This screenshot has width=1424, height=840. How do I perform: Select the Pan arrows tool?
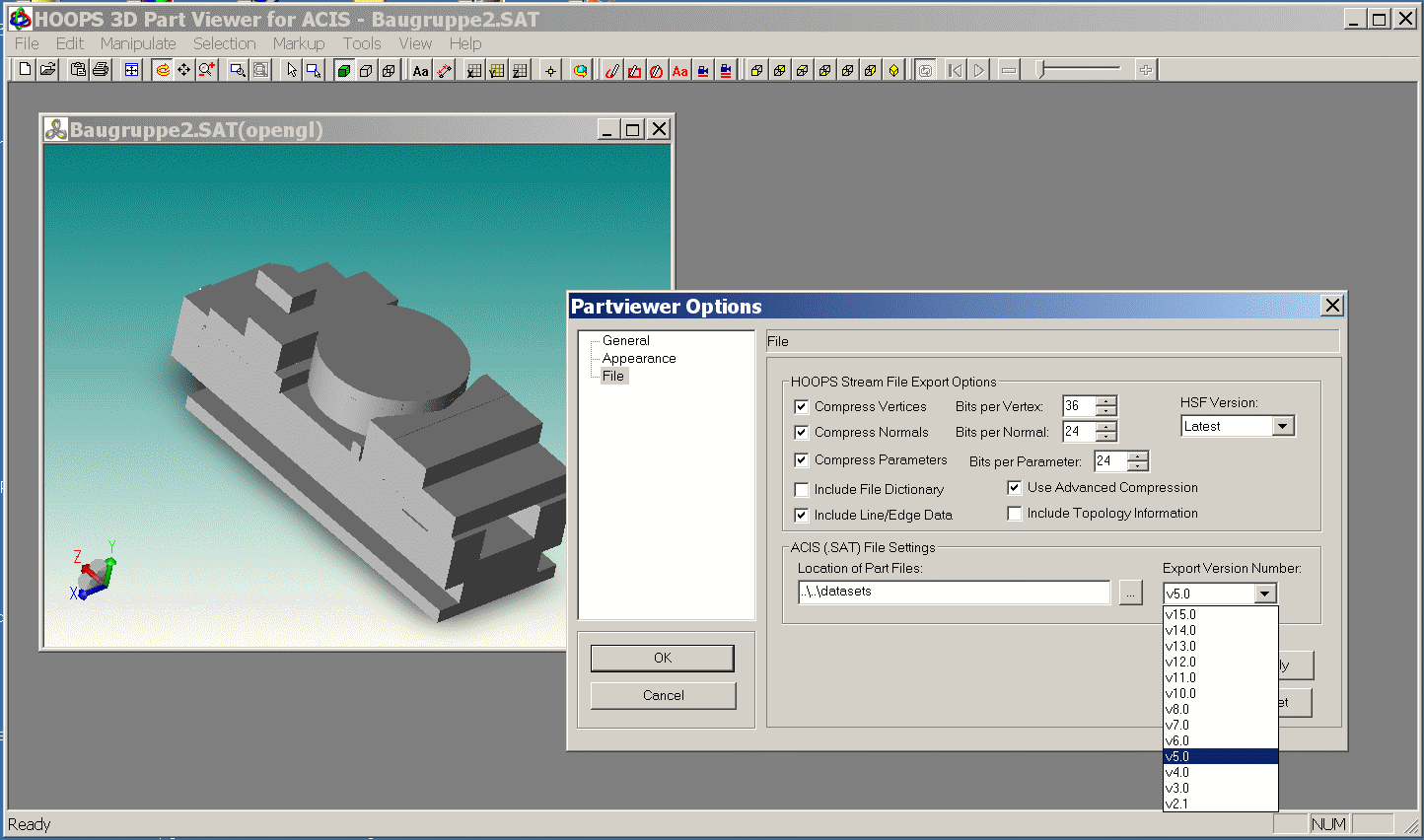click(x=184, y=70)
